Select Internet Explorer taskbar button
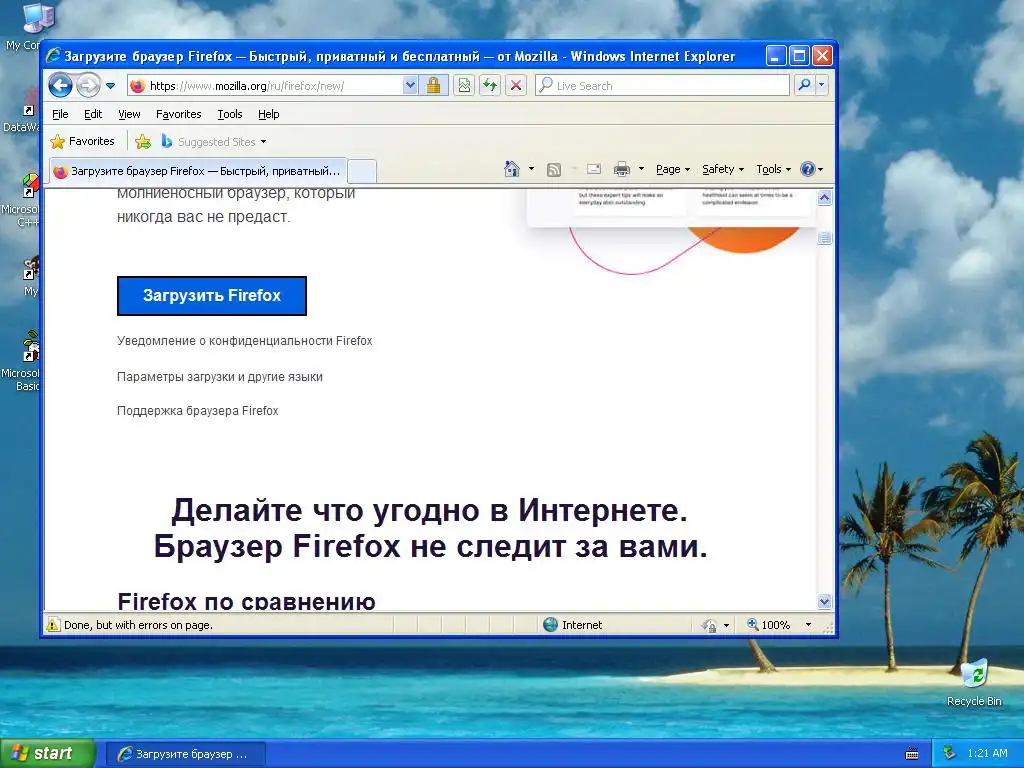The image size is (1024, 768). (185, 754)
